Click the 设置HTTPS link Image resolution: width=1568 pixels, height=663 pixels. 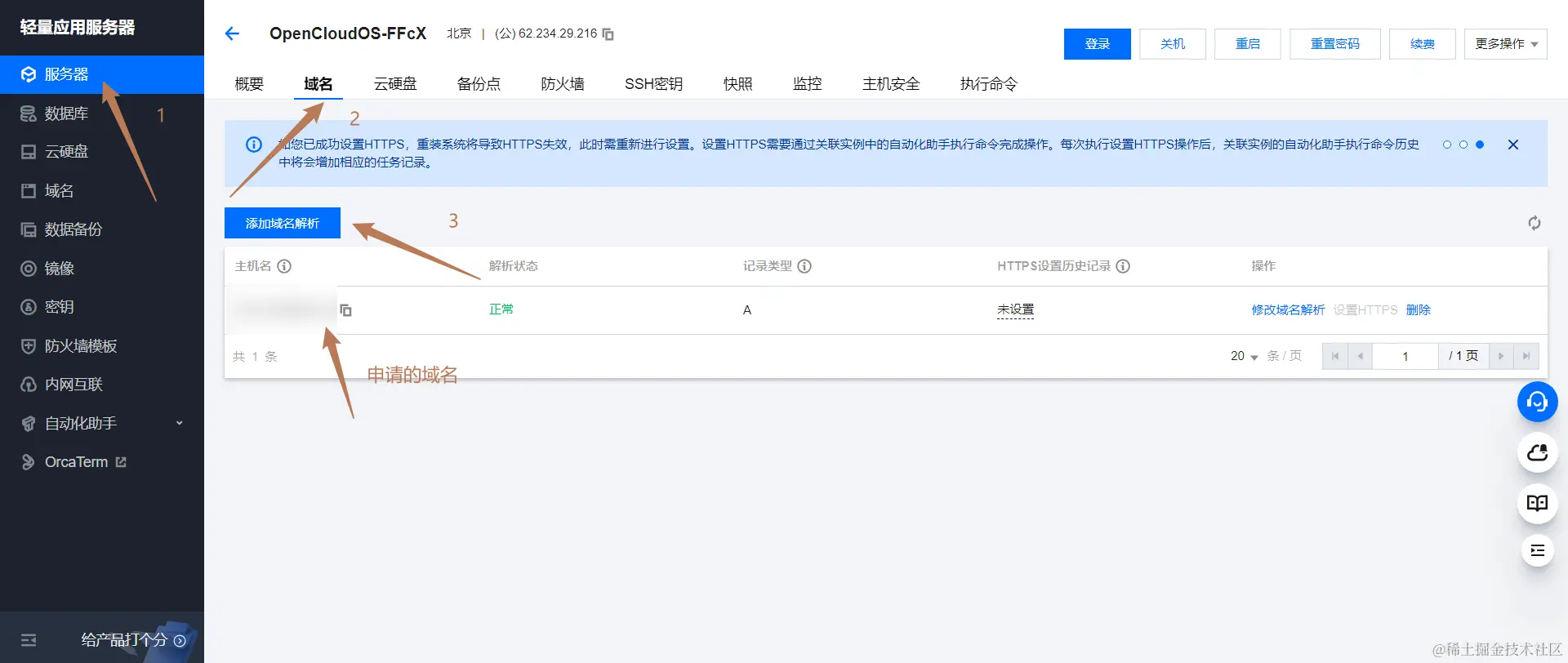pyautogui.click(x=1365, y=310)
